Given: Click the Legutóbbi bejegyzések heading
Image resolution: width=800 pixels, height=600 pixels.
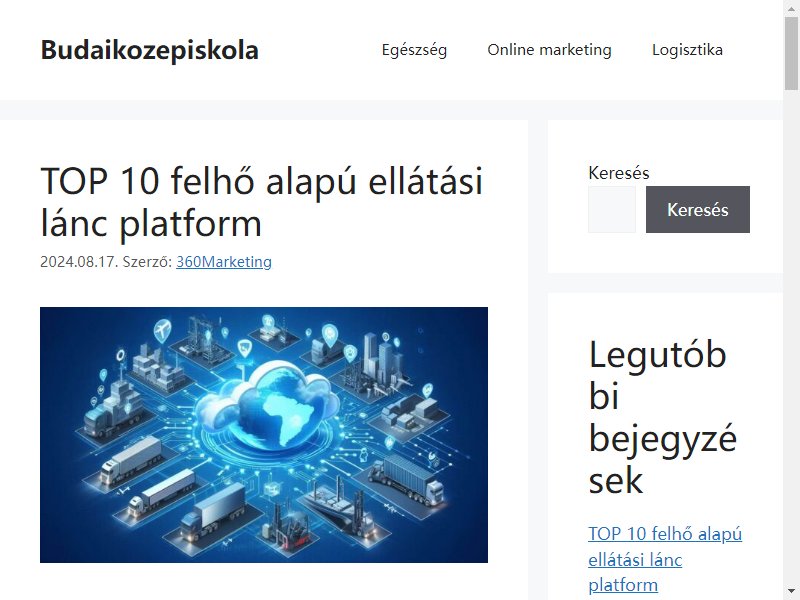Looking at the screenshot, I should tap(663, 417).
